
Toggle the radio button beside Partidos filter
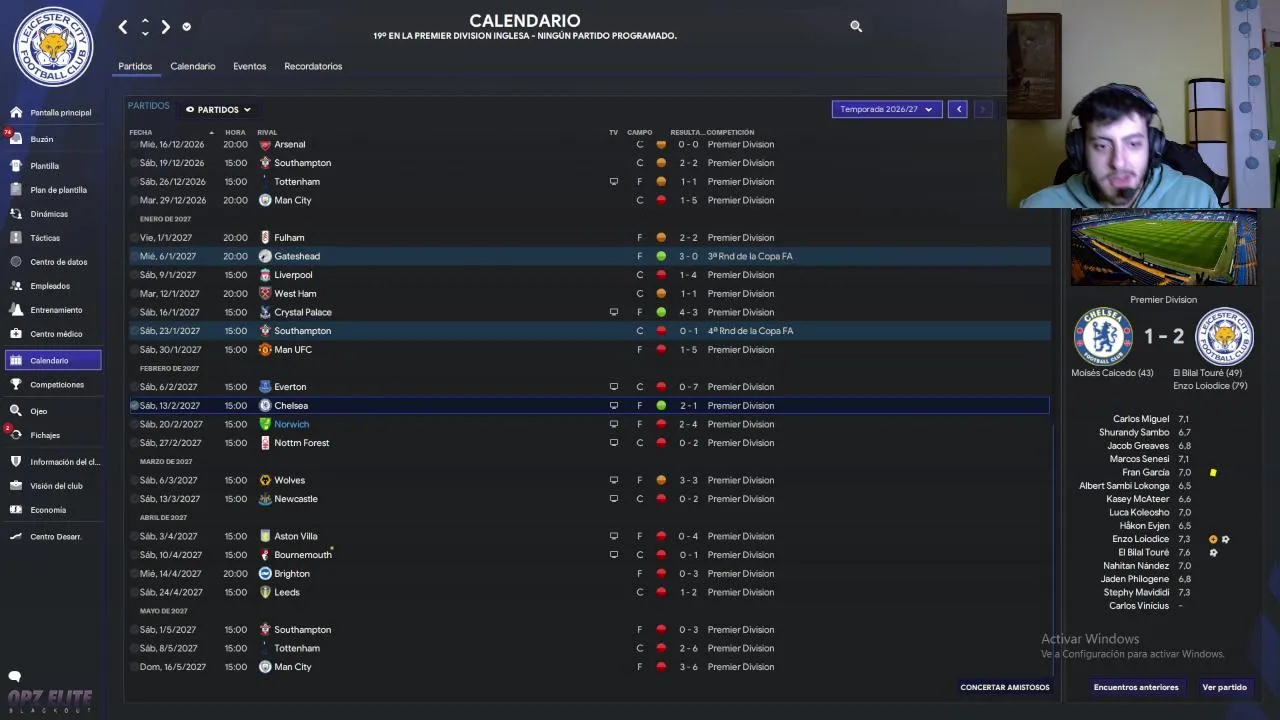(190, 110)
